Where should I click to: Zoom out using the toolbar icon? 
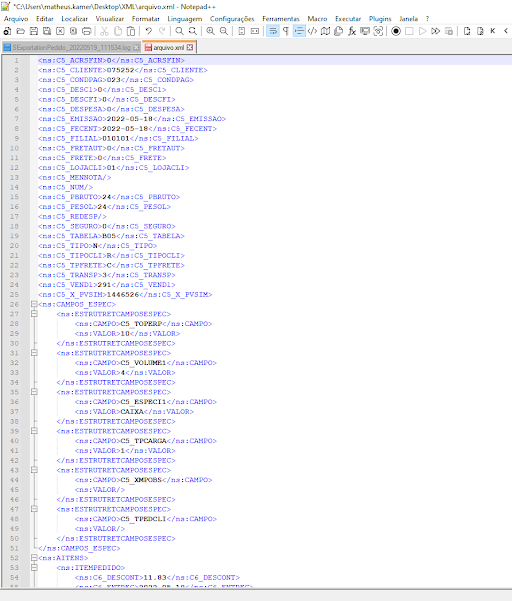pos(224,31)
